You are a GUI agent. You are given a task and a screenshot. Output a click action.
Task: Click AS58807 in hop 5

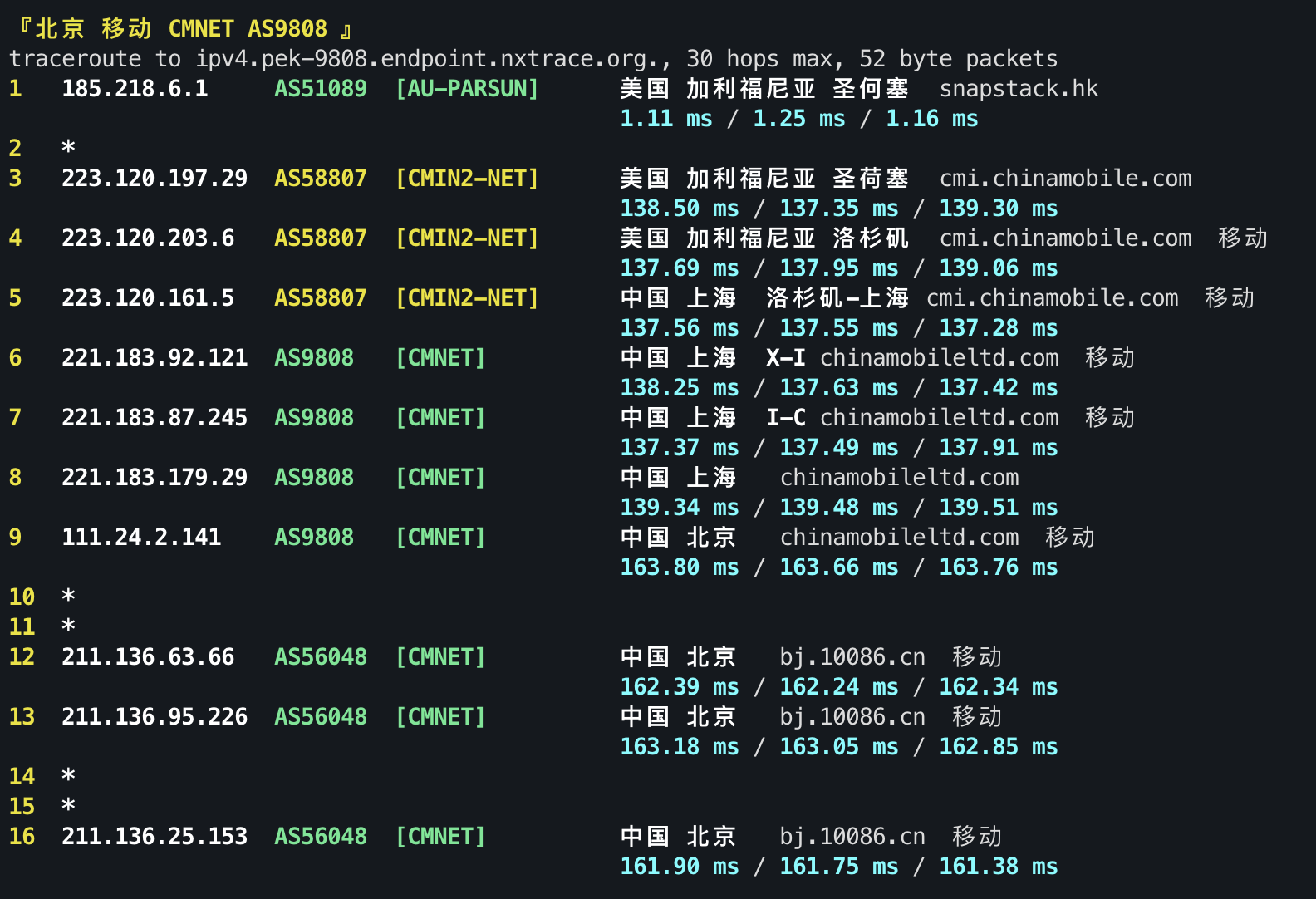[x=321, y=298]
